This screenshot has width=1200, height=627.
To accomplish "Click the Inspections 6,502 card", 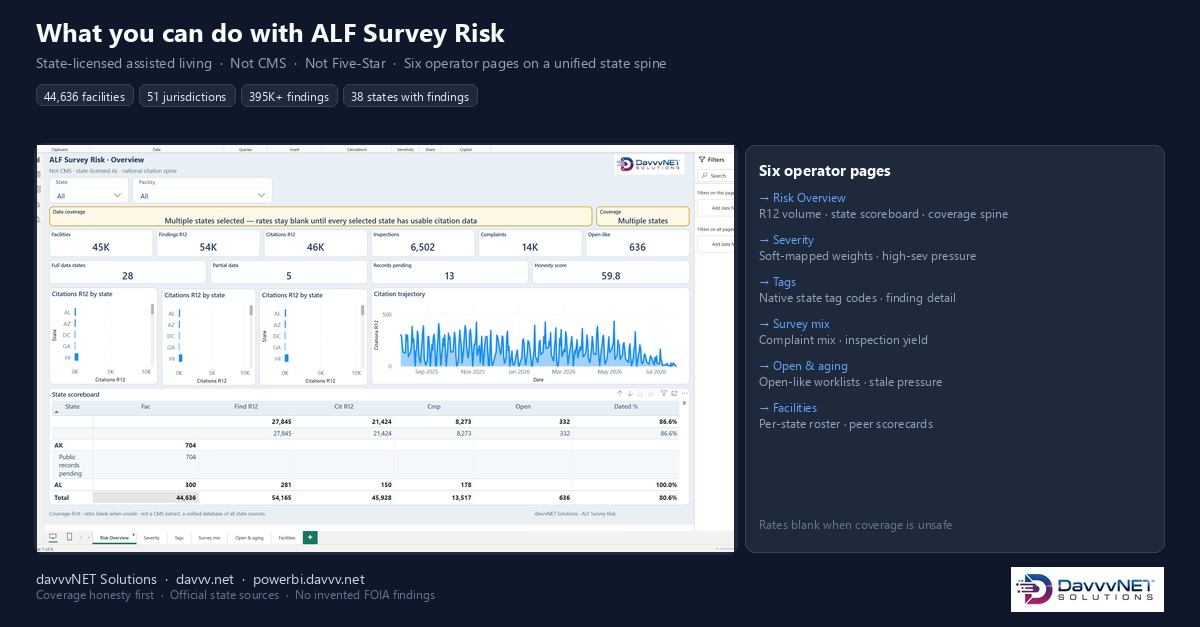I will (x=422, y=243).
